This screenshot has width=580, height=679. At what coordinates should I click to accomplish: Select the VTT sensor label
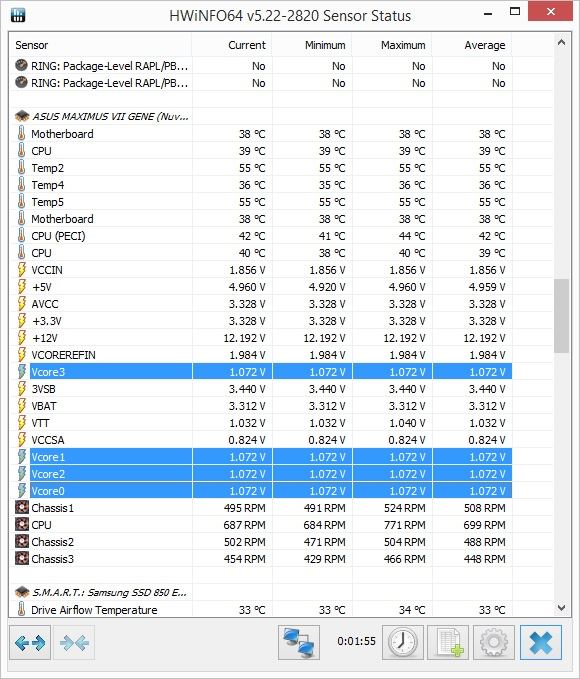pos(40,423)
